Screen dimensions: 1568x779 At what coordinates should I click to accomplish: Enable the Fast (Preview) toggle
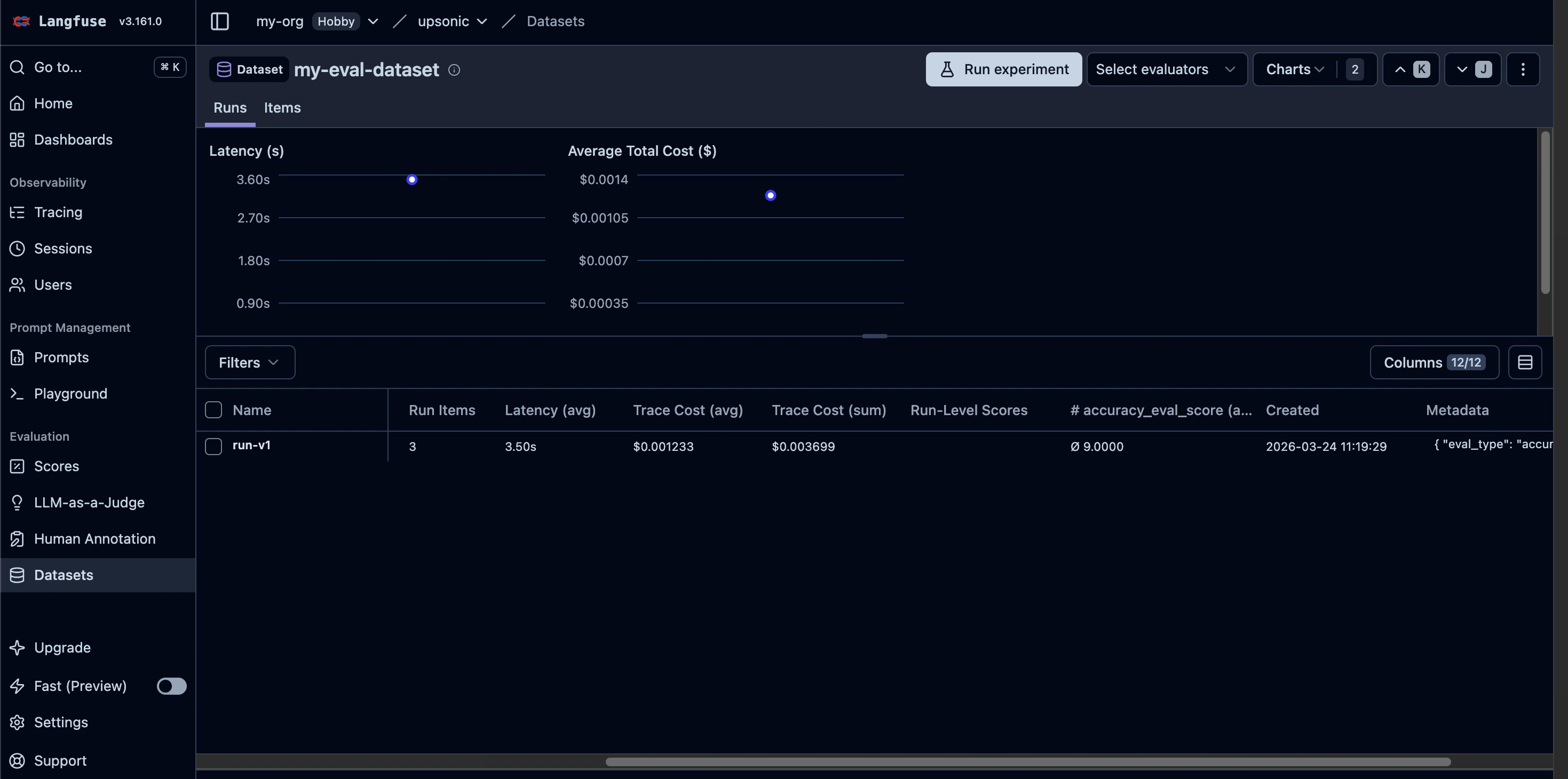171,686
